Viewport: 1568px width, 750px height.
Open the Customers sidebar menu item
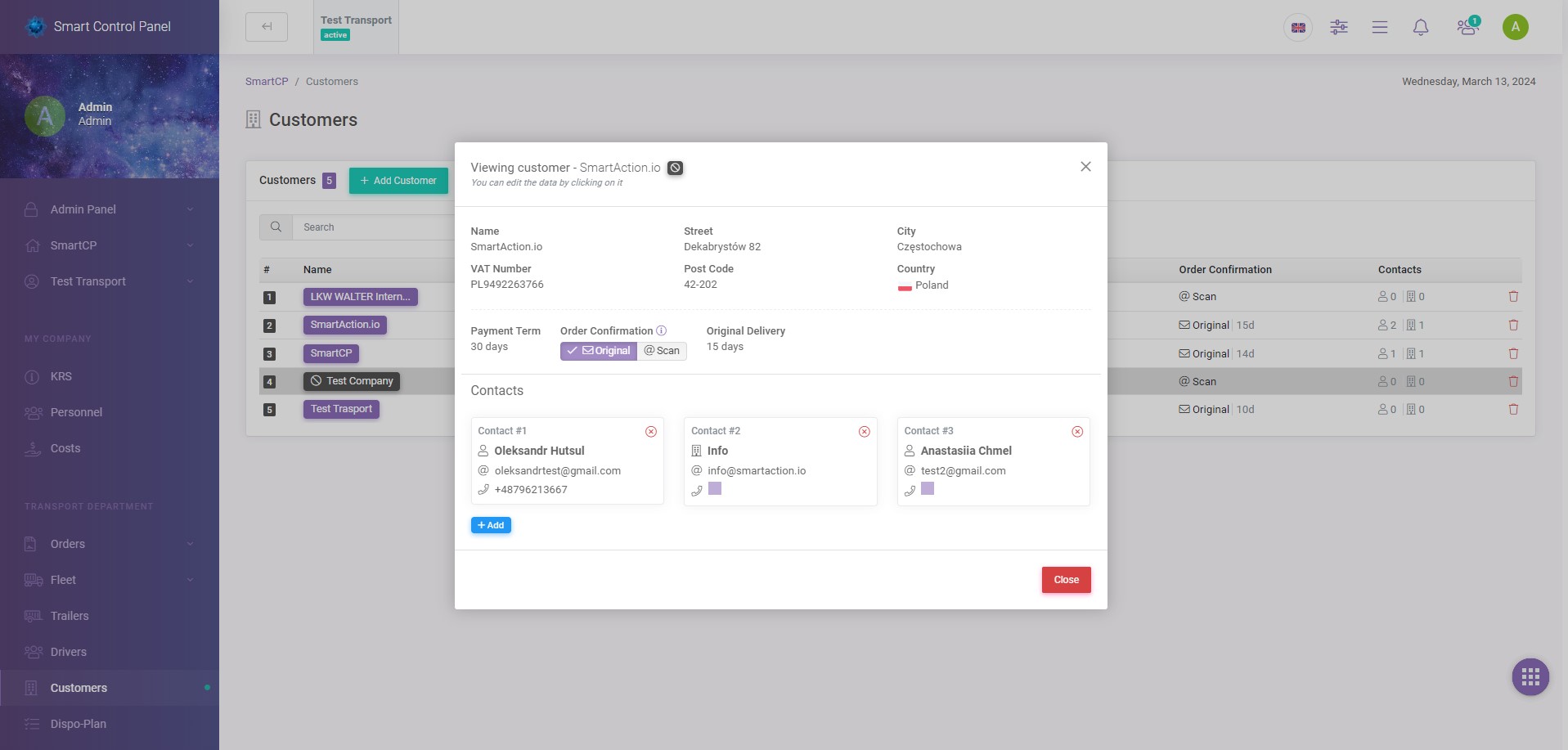click(x=79, y=688)
